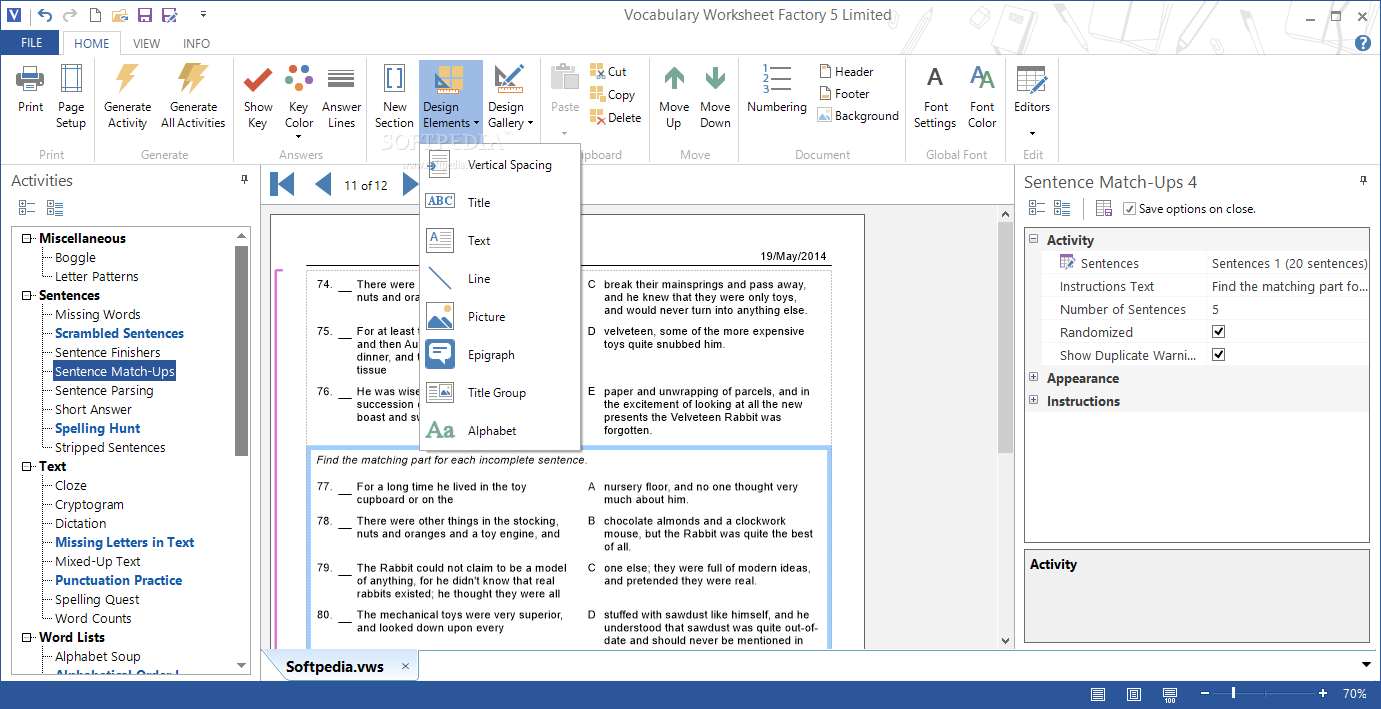The height and width of the screenshot is (709, 1381).
Task: Click the Copy icon
Action: (598, 95)
